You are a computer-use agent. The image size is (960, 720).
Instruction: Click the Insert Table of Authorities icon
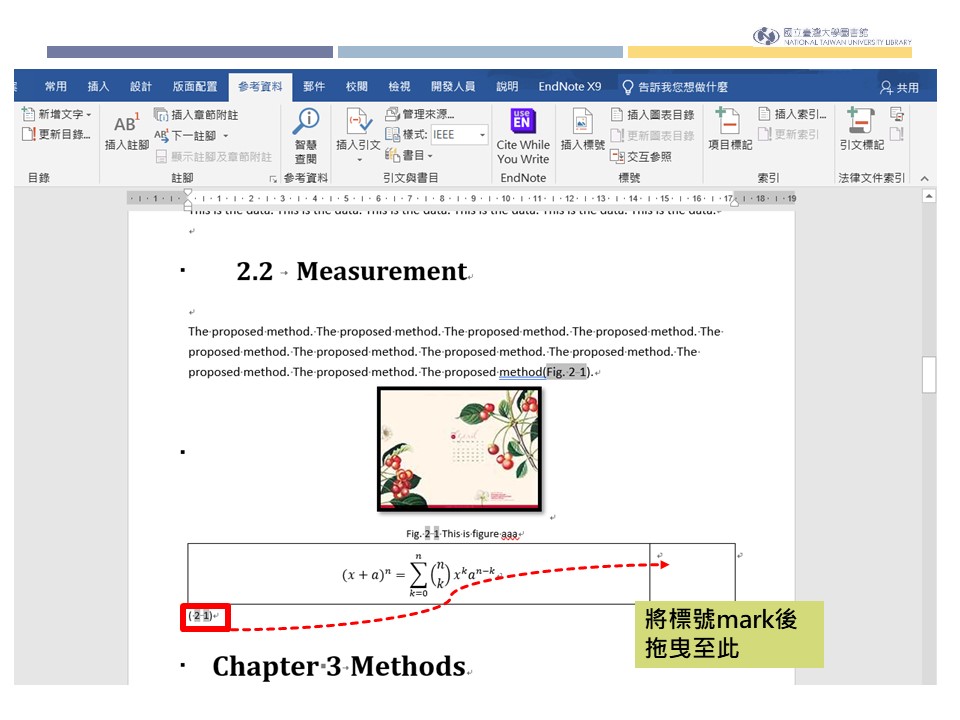pos(897,114)
